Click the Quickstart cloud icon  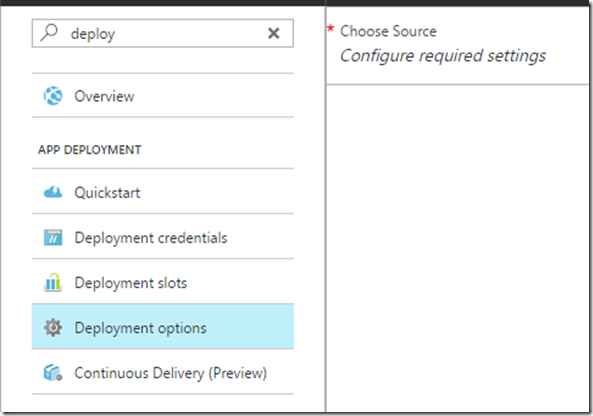click(x=53, y=192)
